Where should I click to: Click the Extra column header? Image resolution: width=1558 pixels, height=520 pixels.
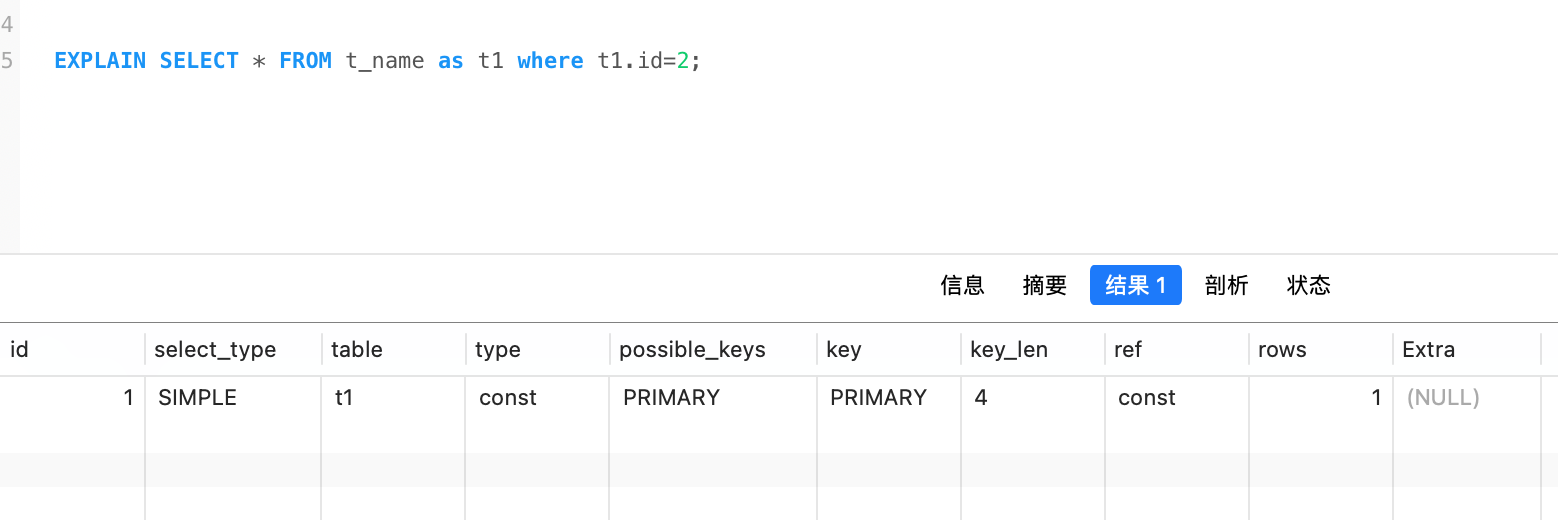1428,350
